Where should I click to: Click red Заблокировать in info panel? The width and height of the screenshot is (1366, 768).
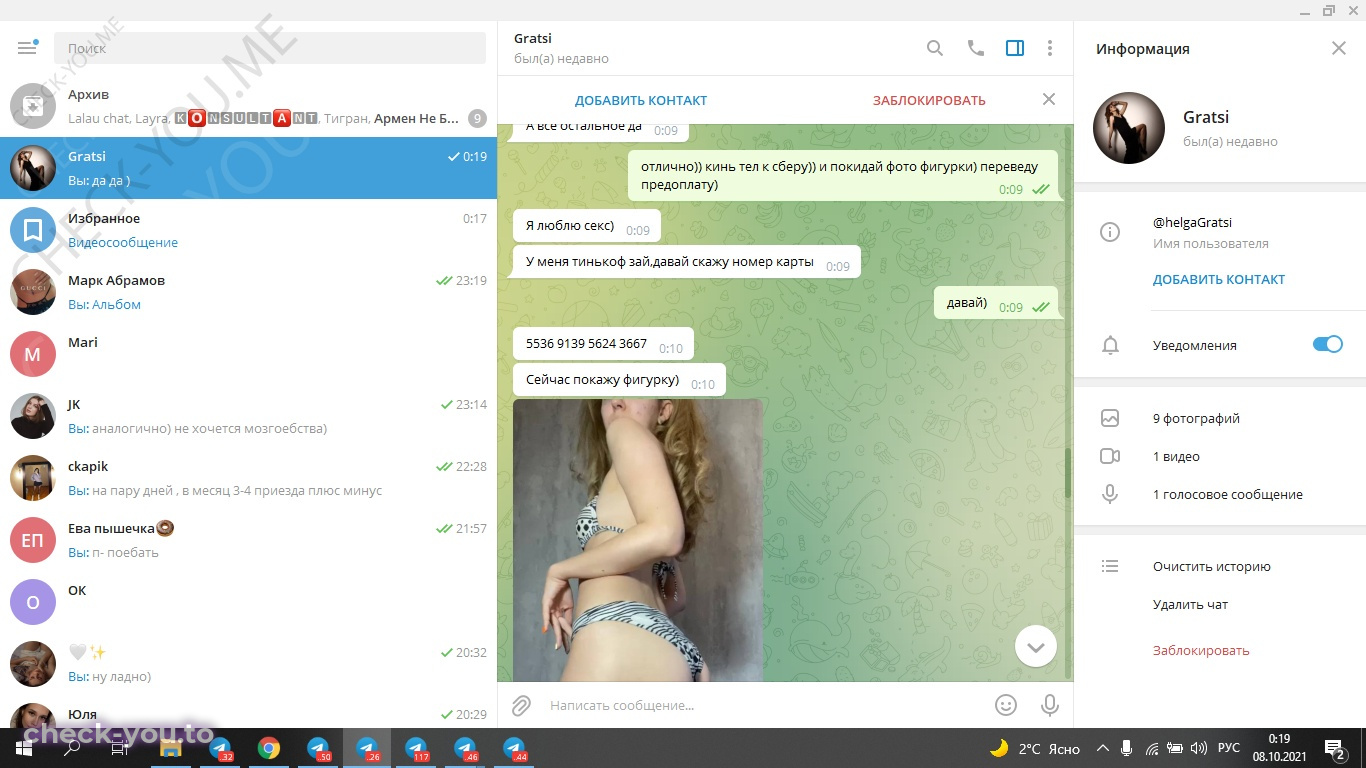click(1201, 650)
